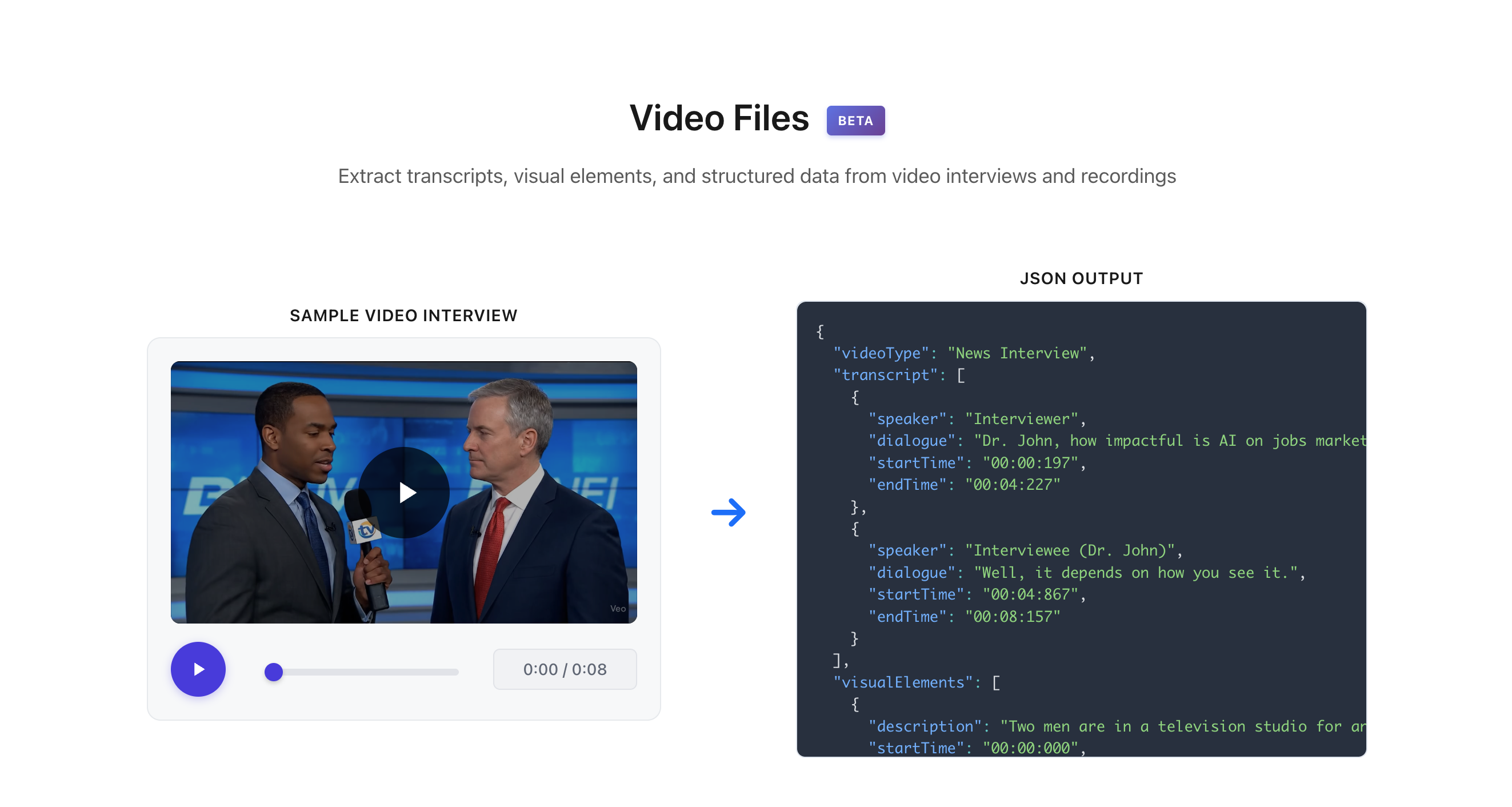1512x807 pixels.
Task: Click the "videoType" key in JSON
Action: coord(881,353)
